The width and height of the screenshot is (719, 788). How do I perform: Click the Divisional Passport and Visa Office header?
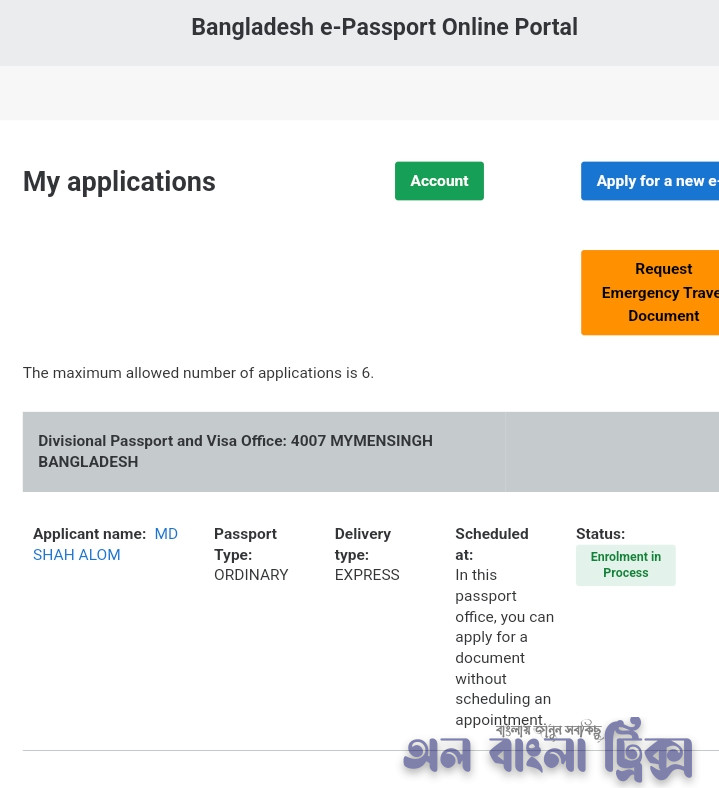(235, 451)
